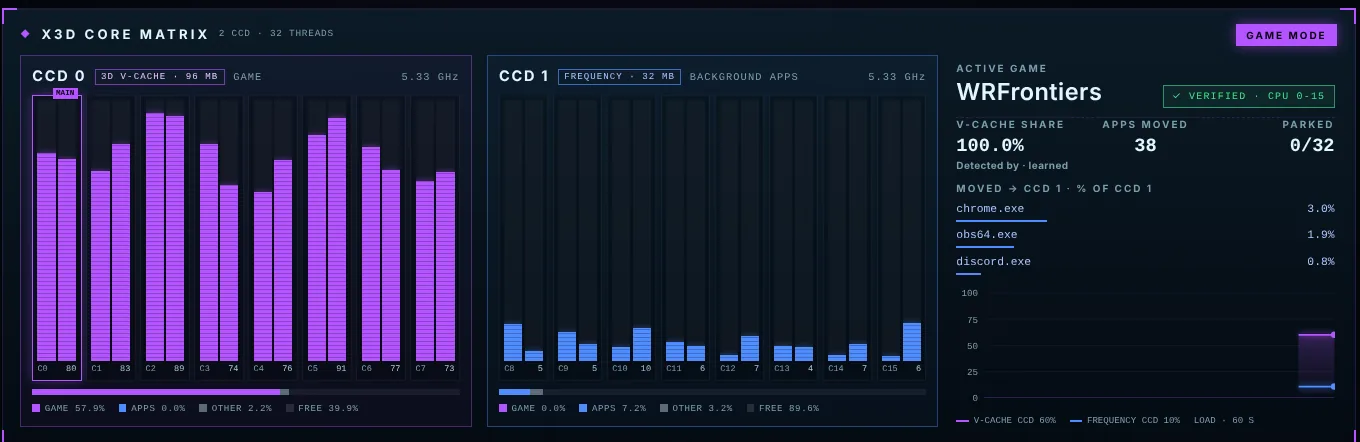Click the 'Detected by · learned' text
The height and width of the screenshot is (442, 1360).
click(1012, 165)
